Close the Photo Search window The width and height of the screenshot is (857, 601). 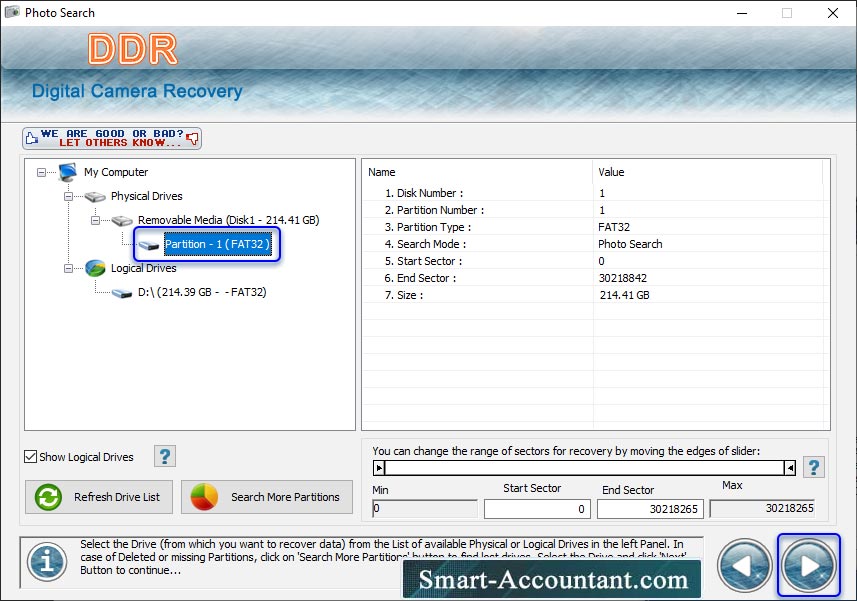832,13
